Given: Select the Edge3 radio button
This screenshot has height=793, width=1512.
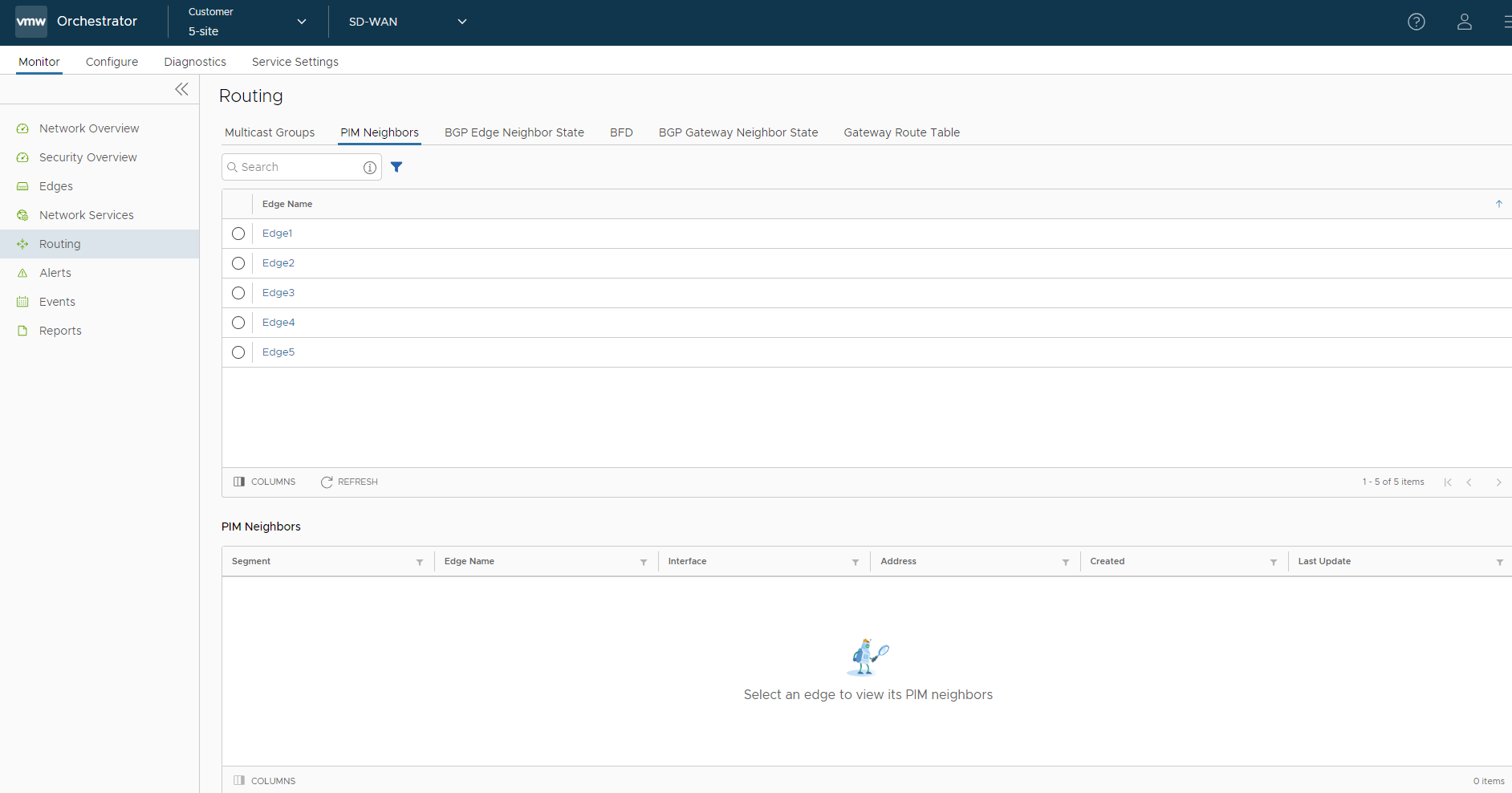Looking at the screenshot, I should [x=238, y=293].
